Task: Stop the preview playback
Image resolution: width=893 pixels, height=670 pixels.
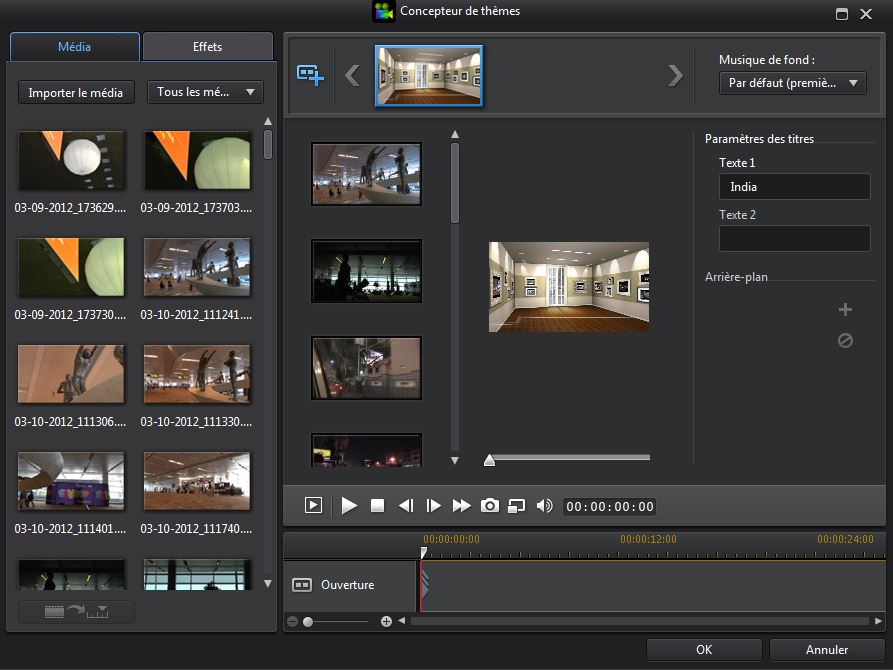Action: pyautogui.click(x=378, y=506)
